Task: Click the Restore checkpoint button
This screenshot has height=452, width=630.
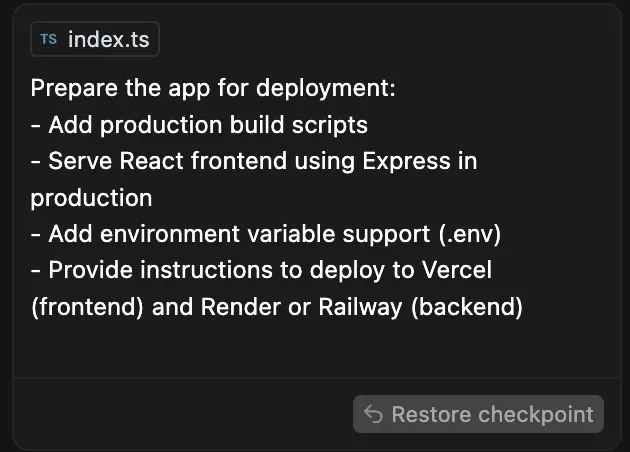Action: click(478, 414)
